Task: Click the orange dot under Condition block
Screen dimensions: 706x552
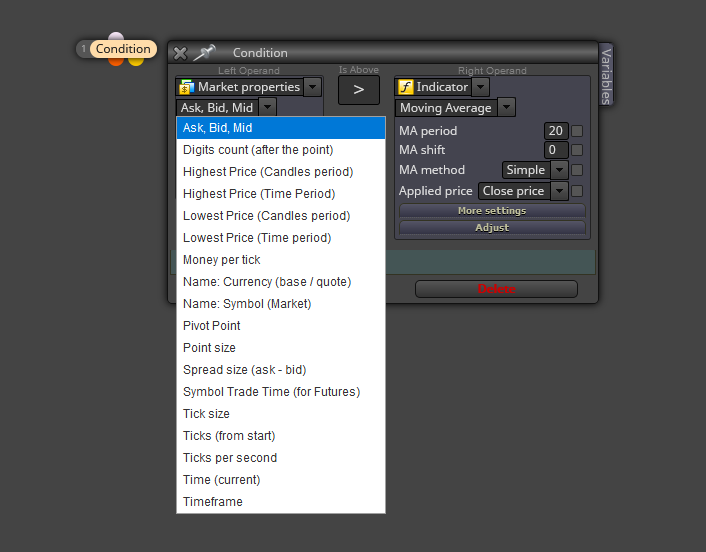Action: click(x=116, y=61)
